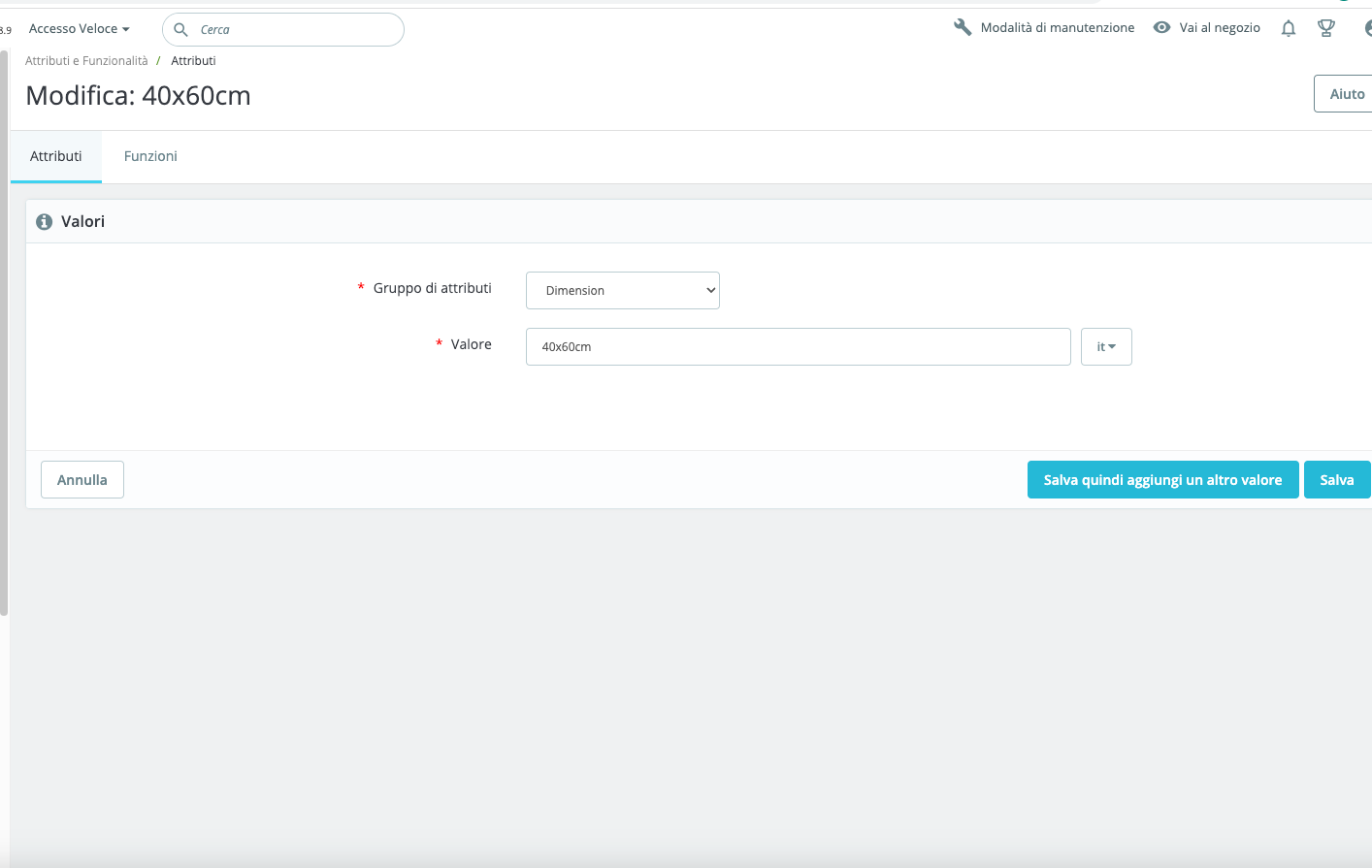
Task: Click the Vai al negozio link
Action: (x=1220, y=27)
